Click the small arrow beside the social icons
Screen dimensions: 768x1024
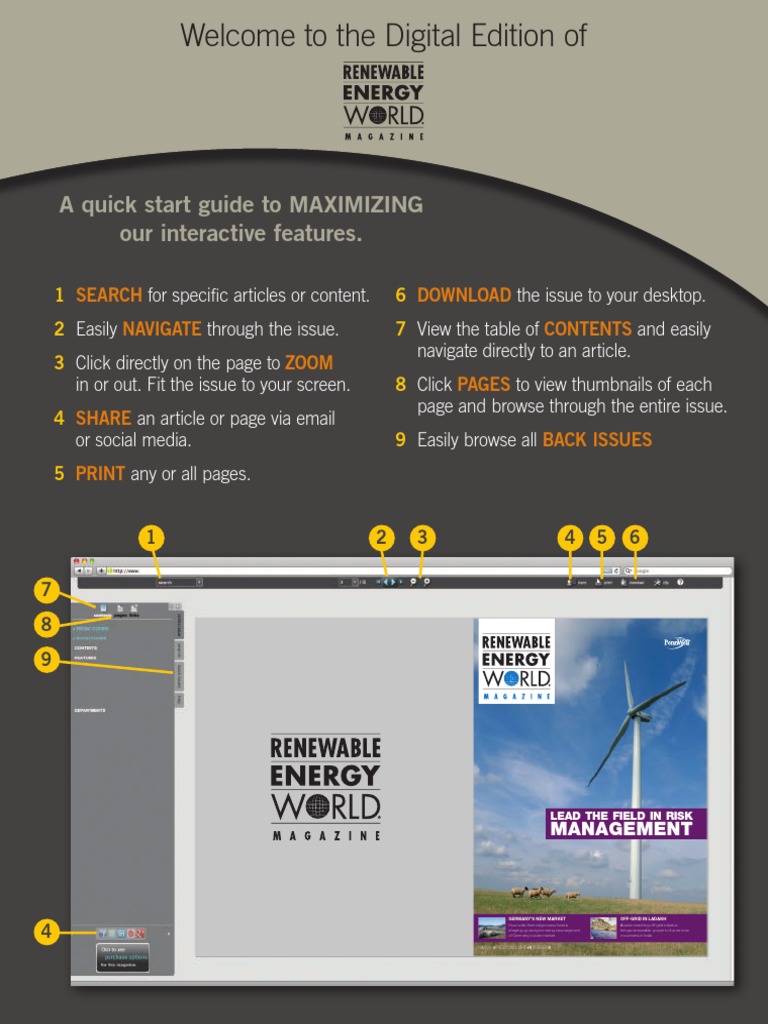168,934
